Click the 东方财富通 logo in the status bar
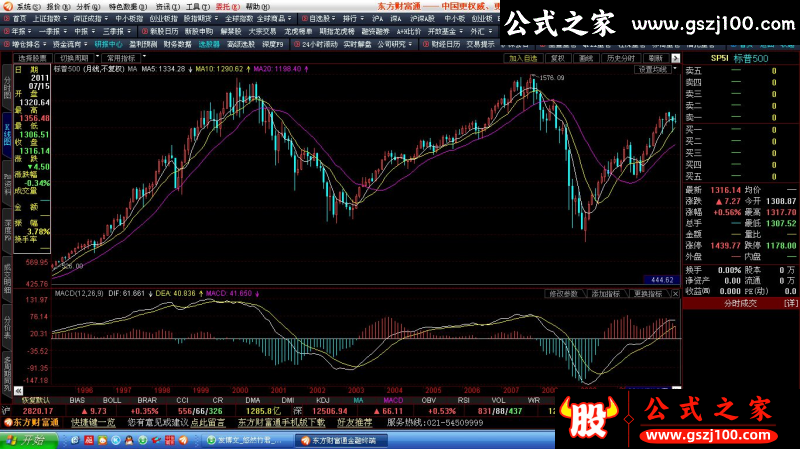800x449 pixels. tap(31, 422)
